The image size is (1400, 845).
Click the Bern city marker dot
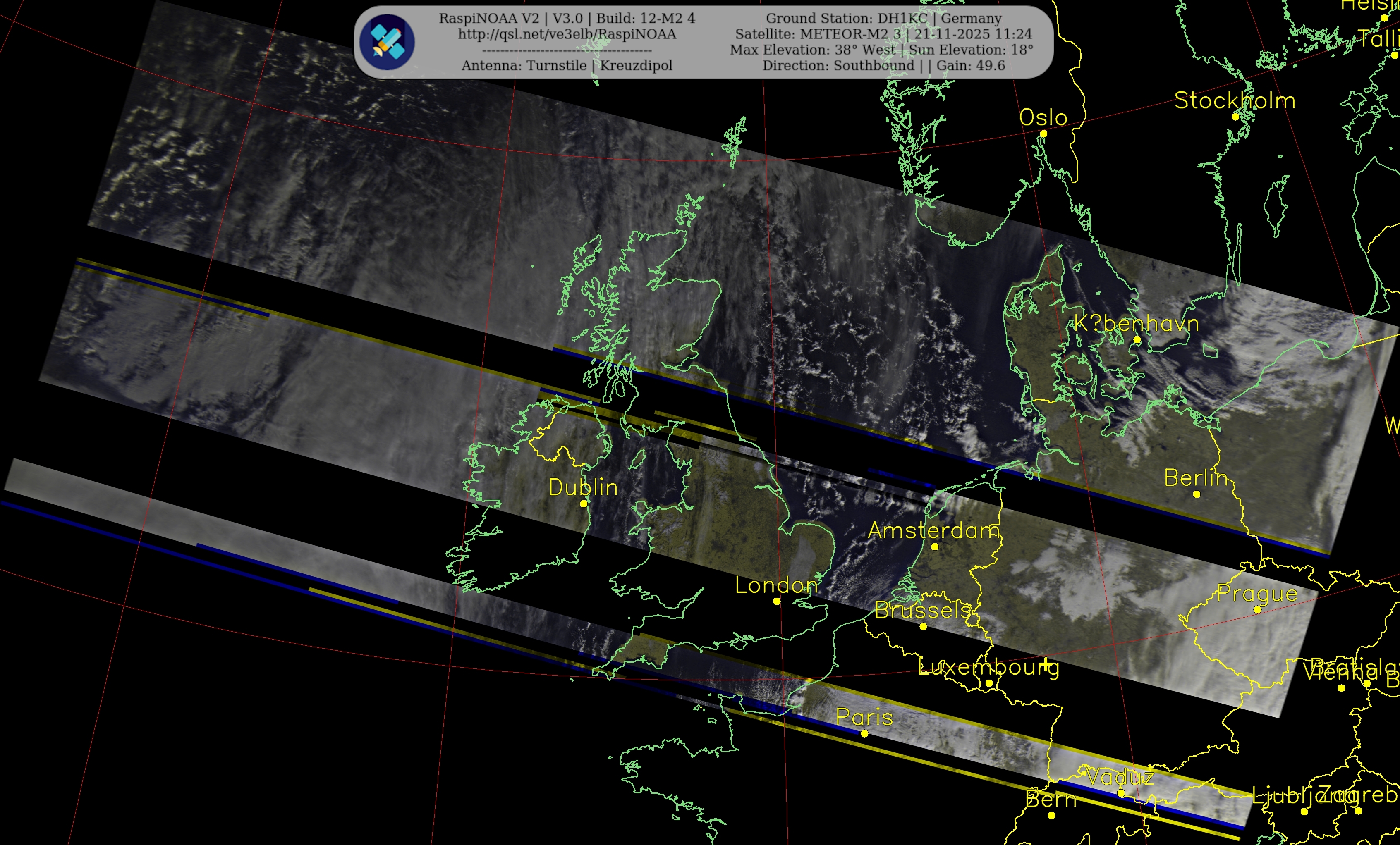[x=1052, y=816]
